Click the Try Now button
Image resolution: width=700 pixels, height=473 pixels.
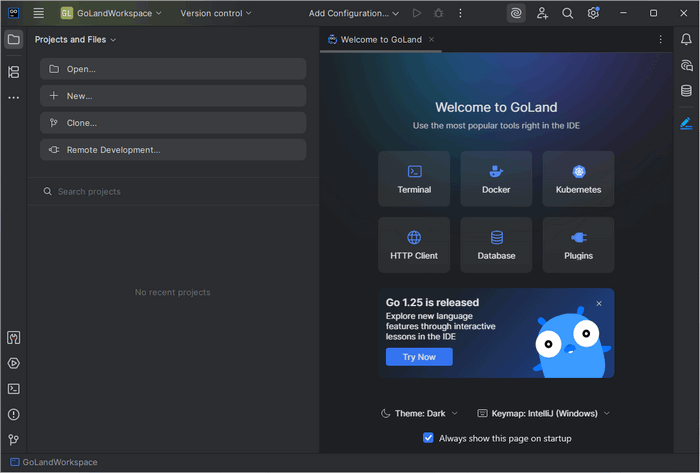[419, 357]
